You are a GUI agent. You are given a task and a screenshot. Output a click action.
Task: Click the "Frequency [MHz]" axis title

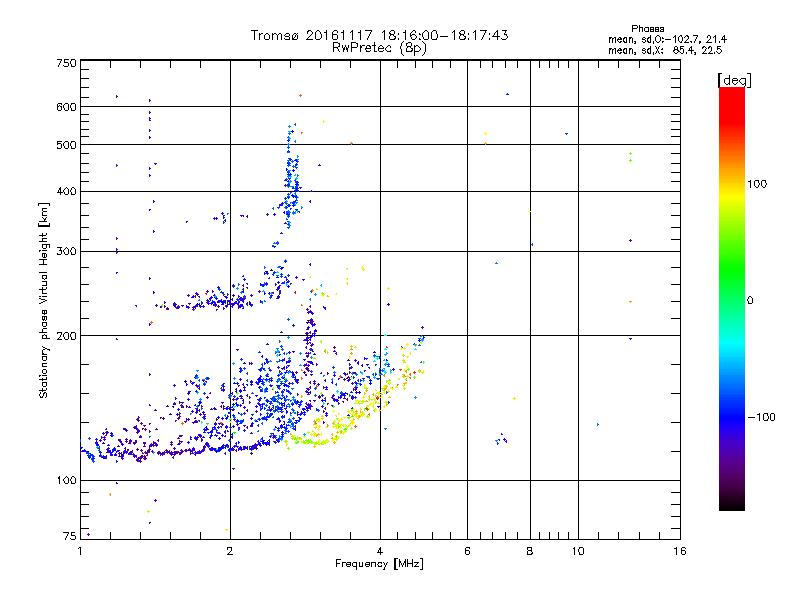[379, 564]
